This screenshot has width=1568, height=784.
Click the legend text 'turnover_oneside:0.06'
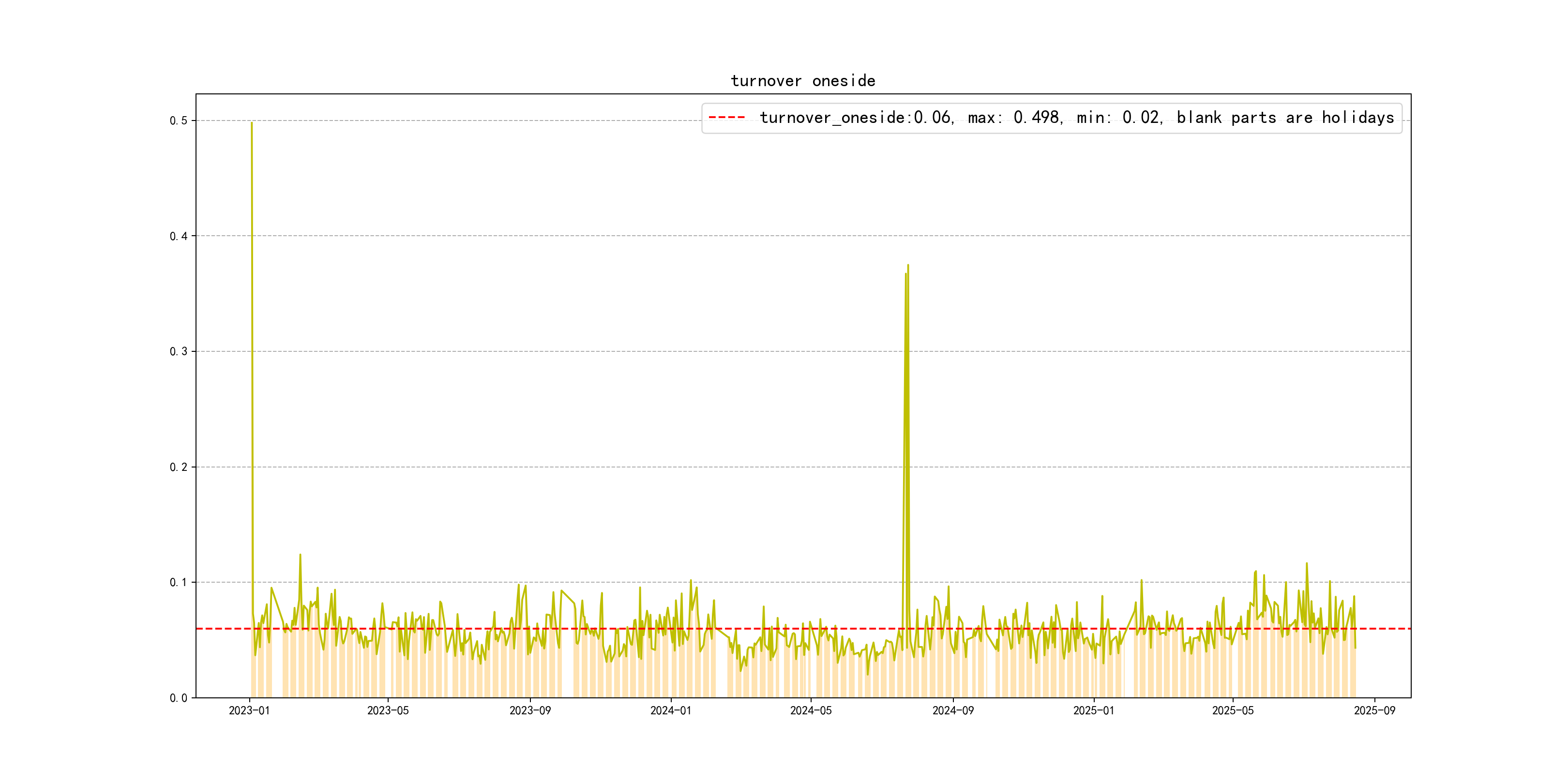click(x=855, y=118)
